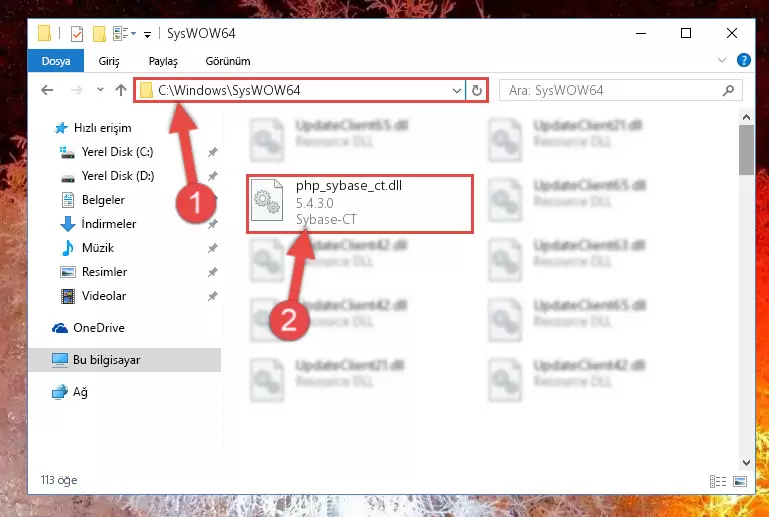769x517 pixels.
Task: Switch to the Görünüm ribbon tab
Action: tap(228, 61)
